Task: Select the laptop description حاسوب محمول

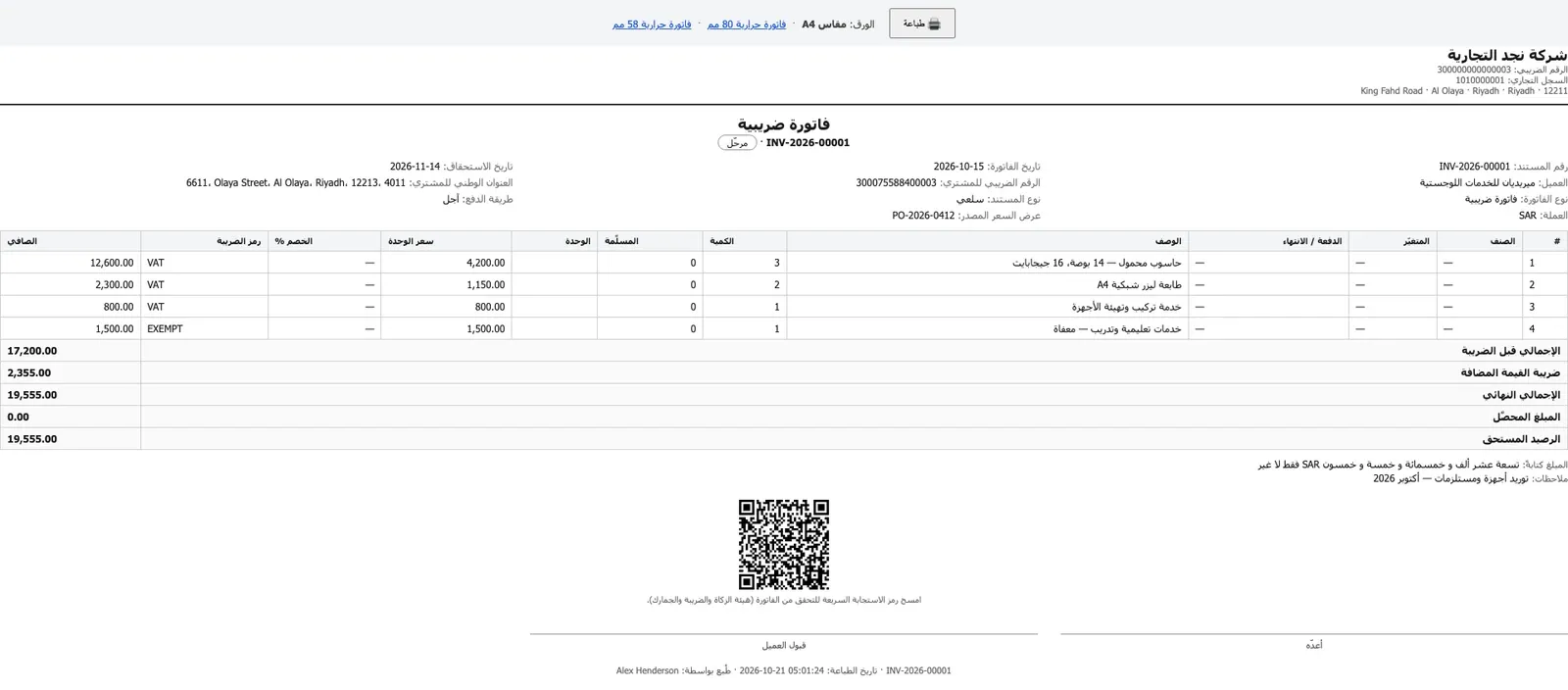Action: (x=1097, y=263)
